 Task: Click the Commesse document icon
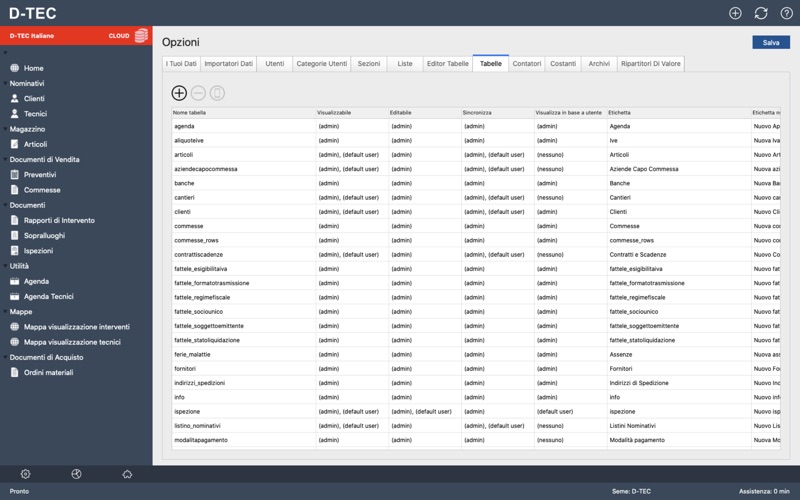click(15, 190)
